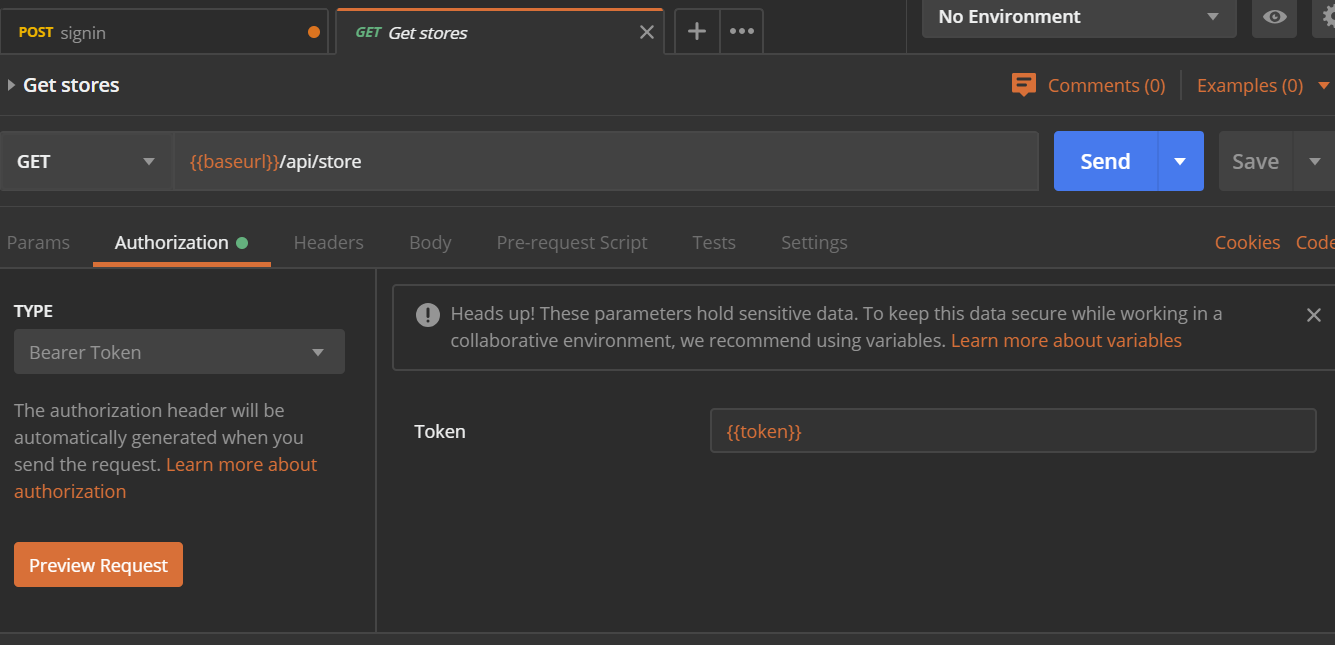Follow the Learn more about variables link

[x=1066, y=340]
